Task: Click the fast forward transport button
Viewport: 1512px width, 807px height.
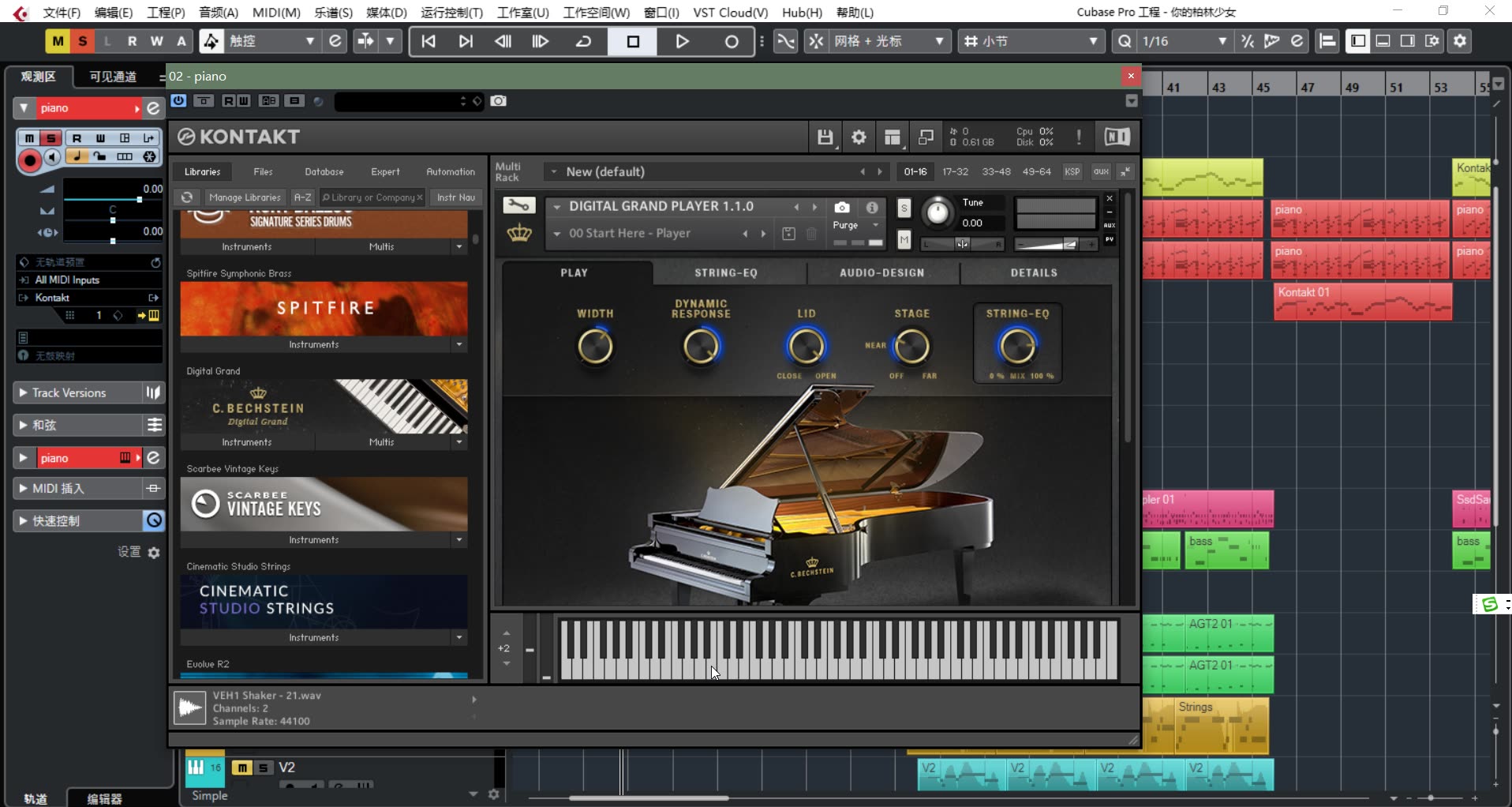Action: [x=541, y=41]
